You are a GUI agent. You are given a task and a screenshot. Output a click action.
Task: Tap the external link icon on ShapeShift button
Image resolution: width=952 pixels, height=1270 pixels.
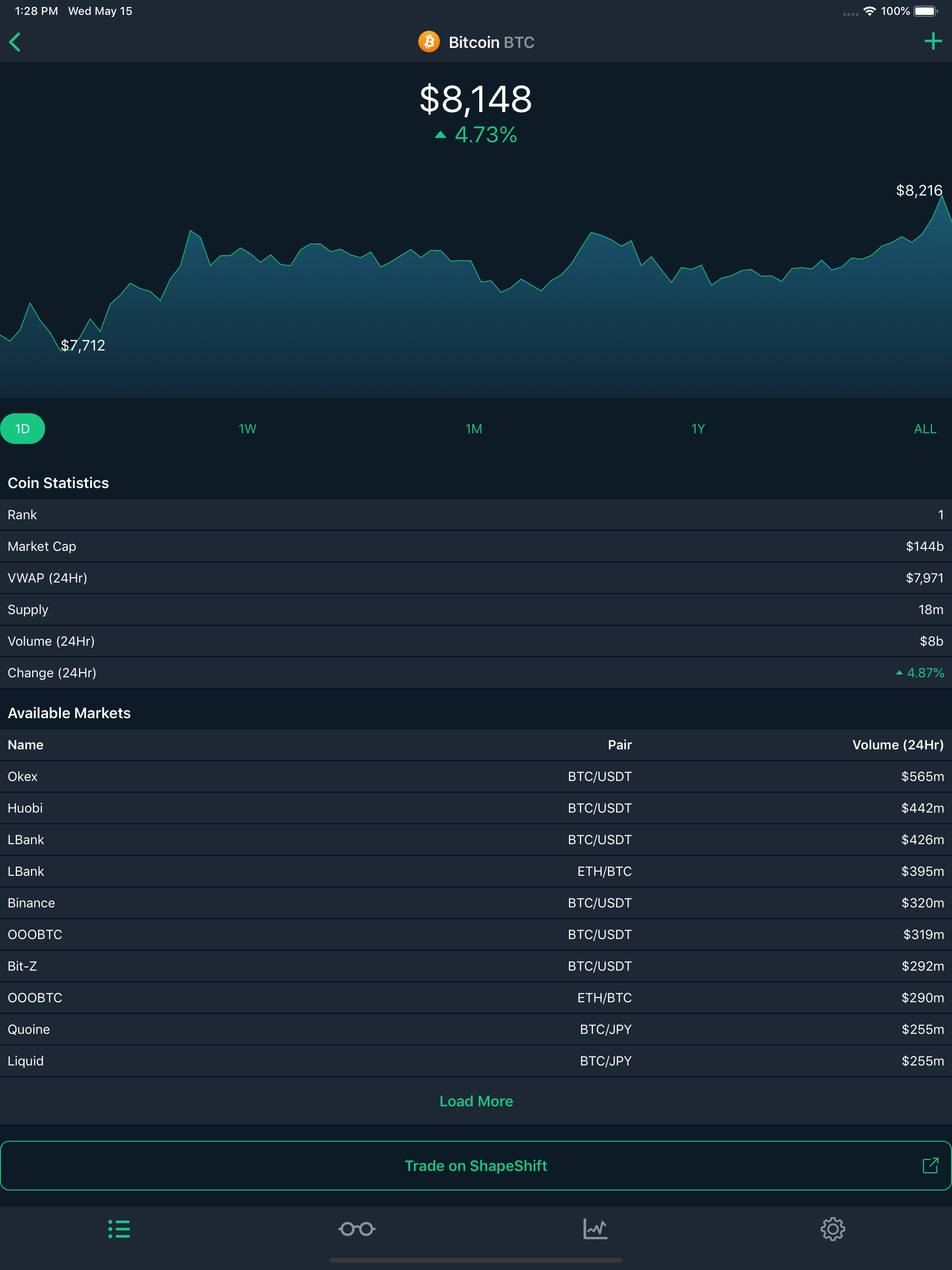tap(930, 1165)
